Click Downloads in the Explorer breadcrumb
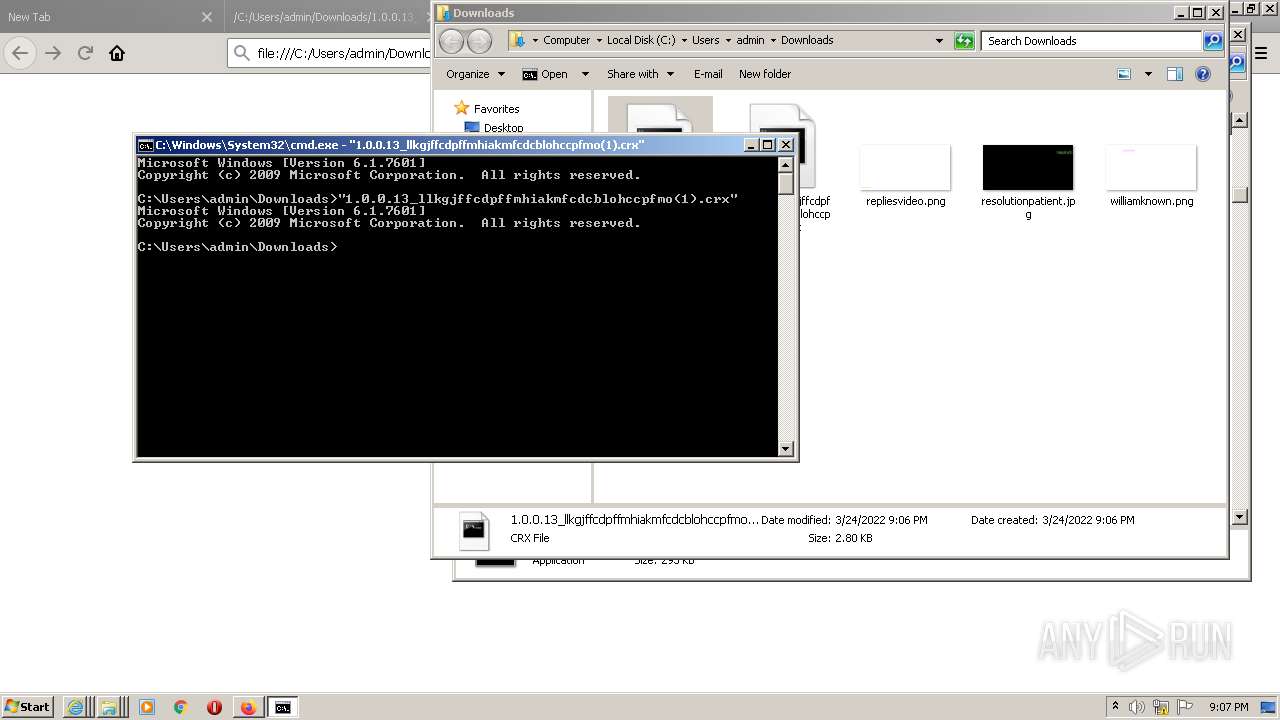 click(x=807, y=41)
